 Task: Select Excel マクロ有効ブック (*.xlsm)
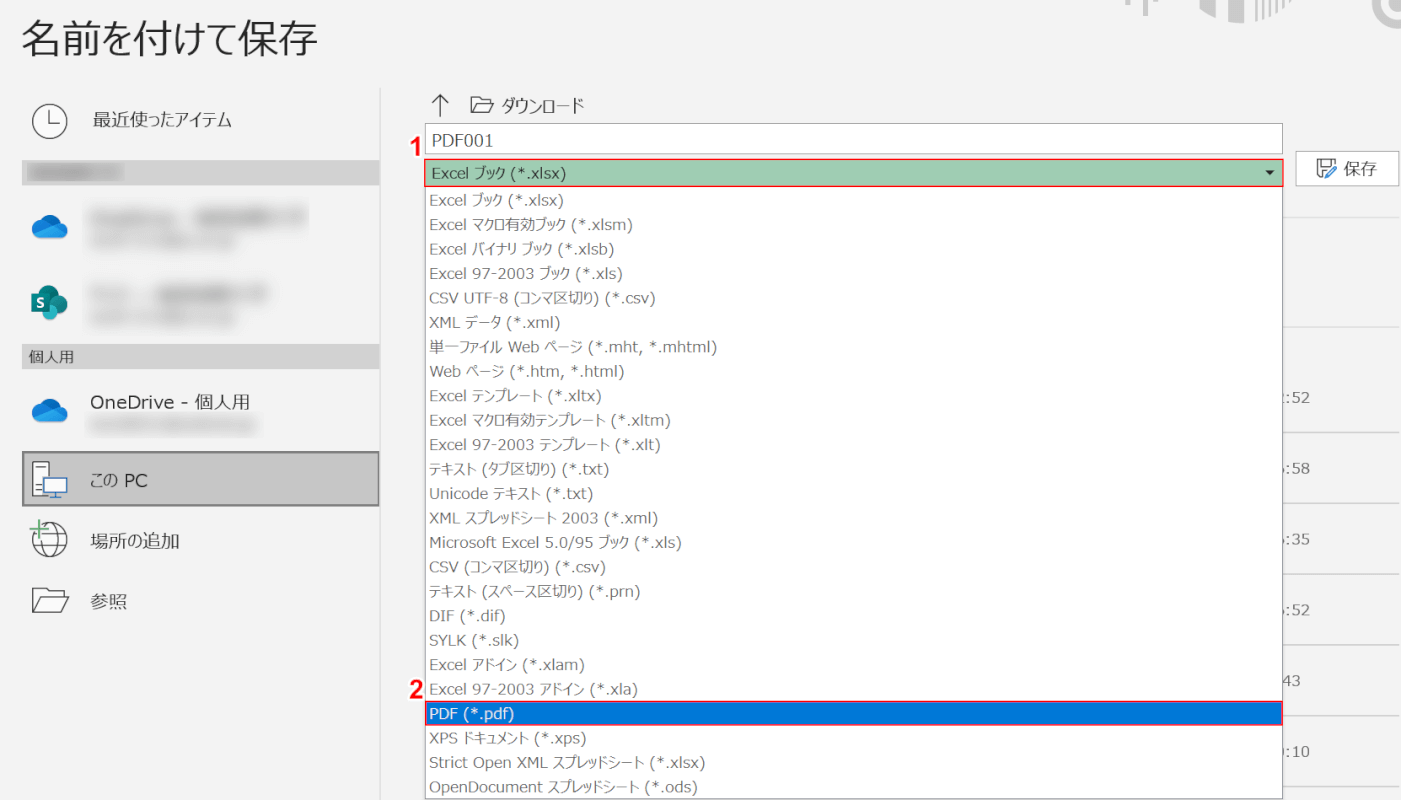(853, 225)
